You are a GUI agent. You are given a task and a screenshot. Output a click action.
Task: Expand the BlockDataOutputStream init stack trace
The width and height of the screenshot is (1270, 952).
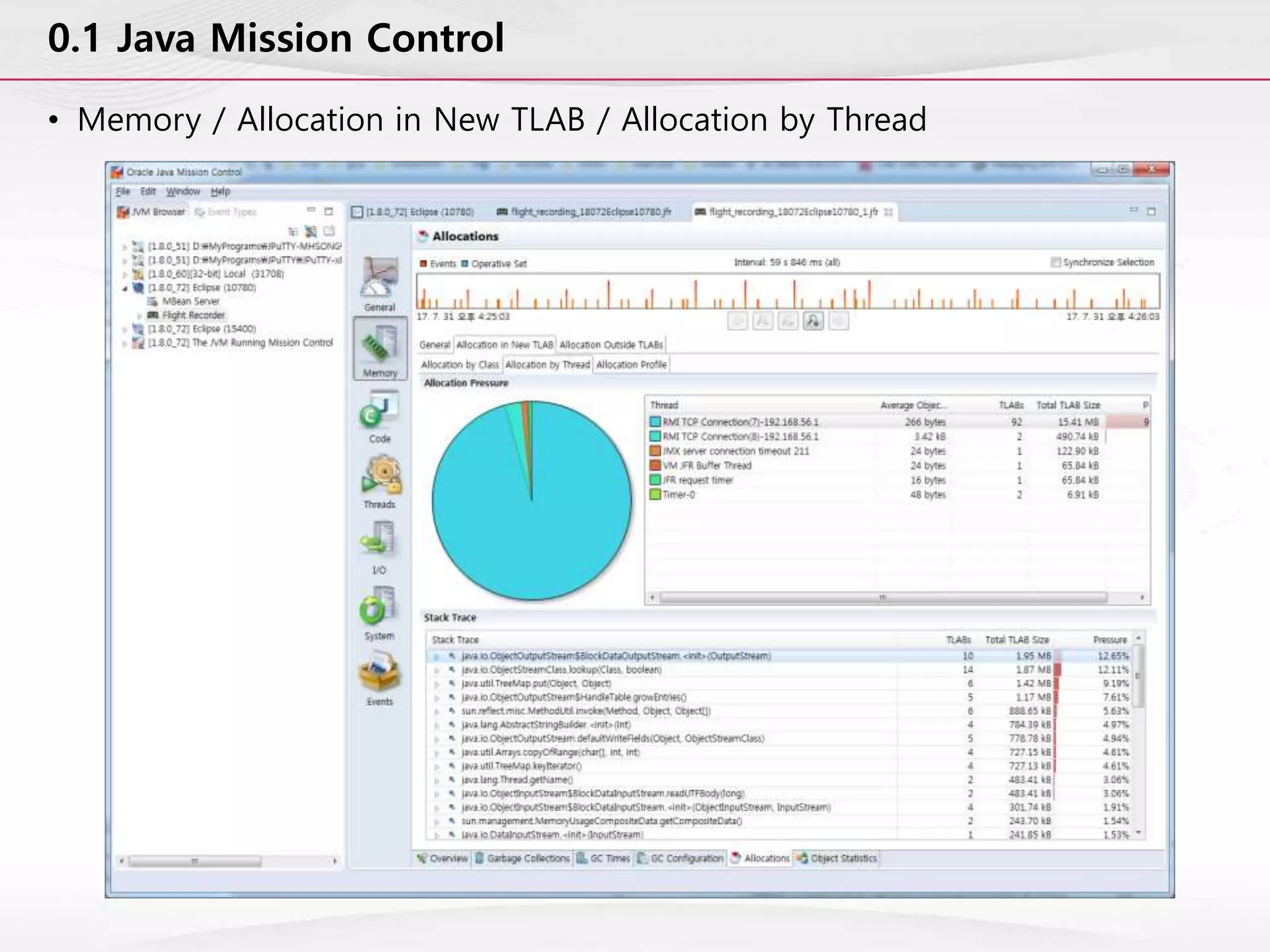pyautogui.click(x=437, y=656)
